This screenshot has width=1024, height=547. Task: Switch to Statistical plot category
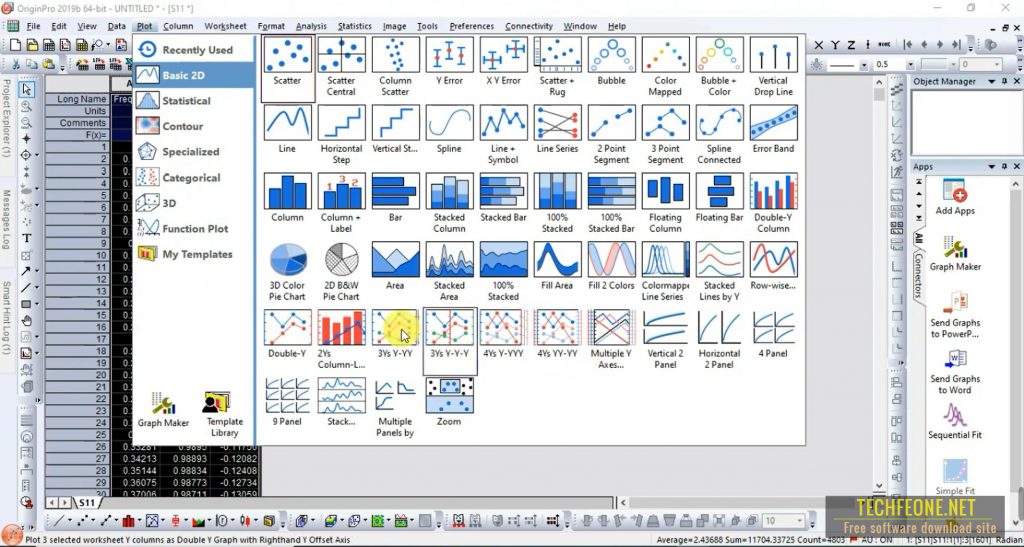click(194, 101)
